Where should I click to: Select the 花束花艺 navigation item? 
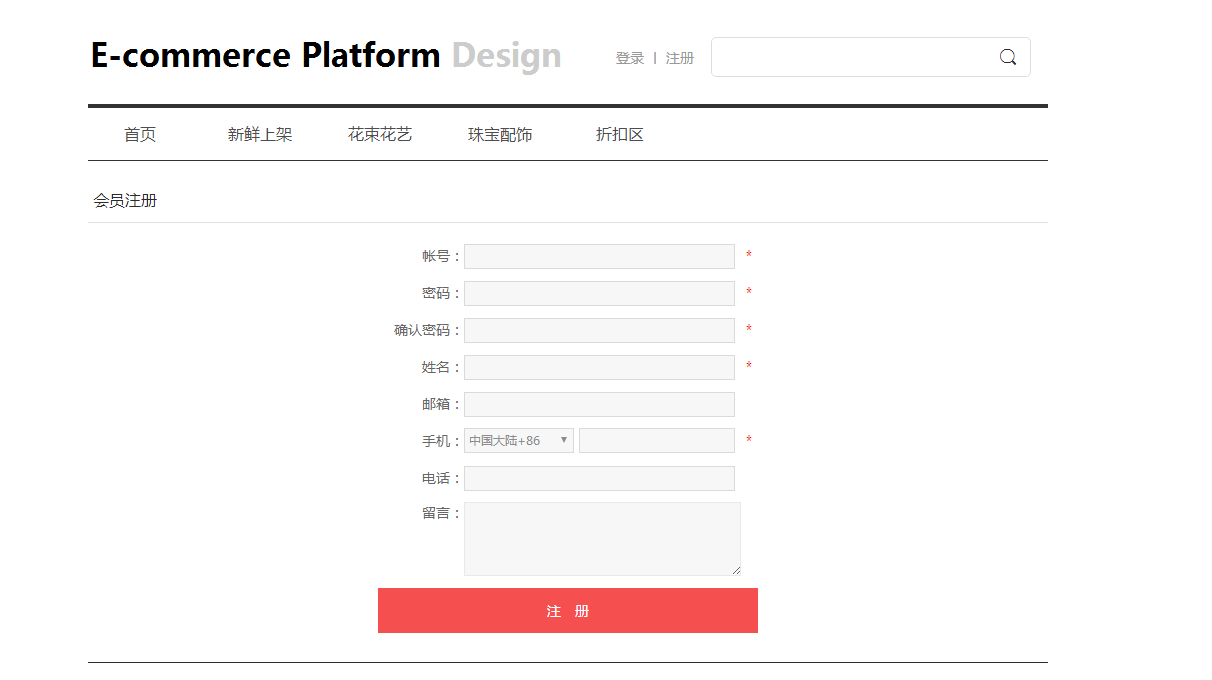(x=380, y=135)
